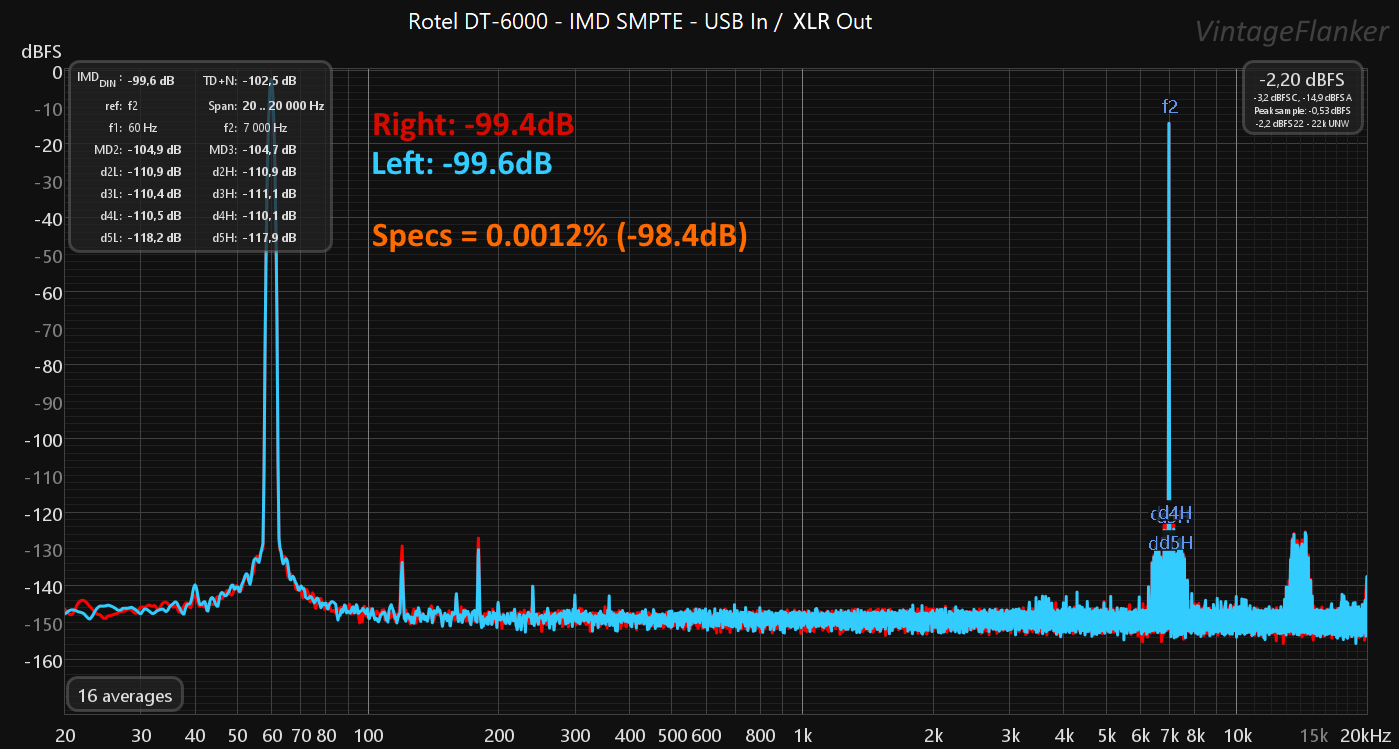Click the "20kHz" label on the frequency axis
Viewport: 1399px width, 749px height.
pos(1367,736)
